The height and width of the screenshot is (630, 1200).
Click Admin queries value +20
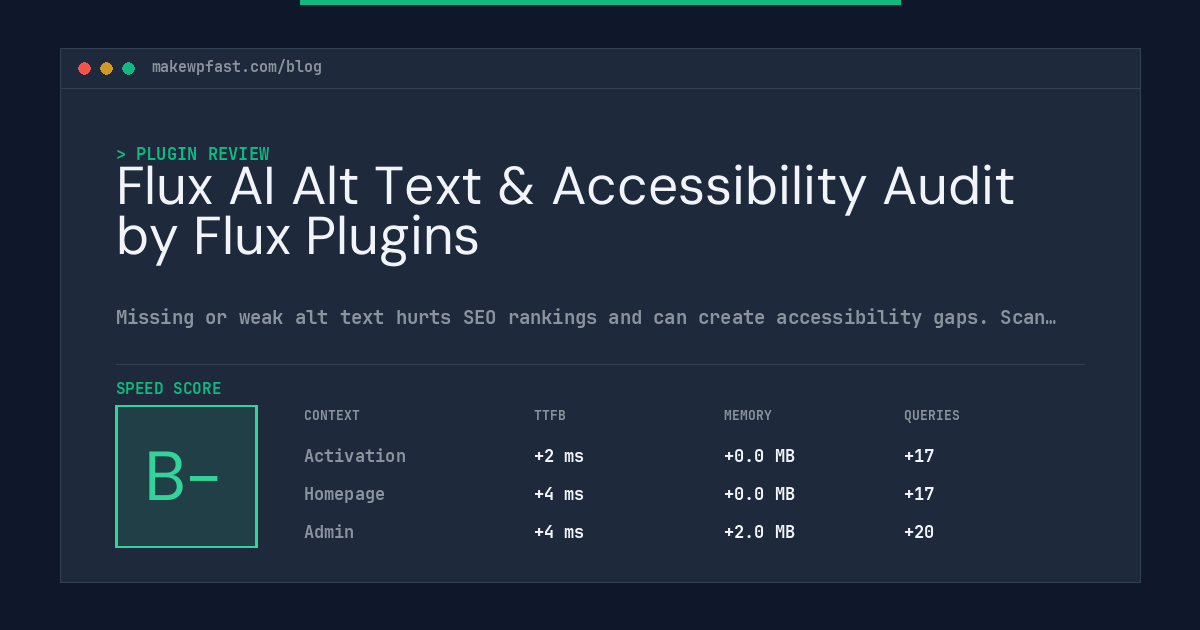pyautogui.click(x=919, y=532)
